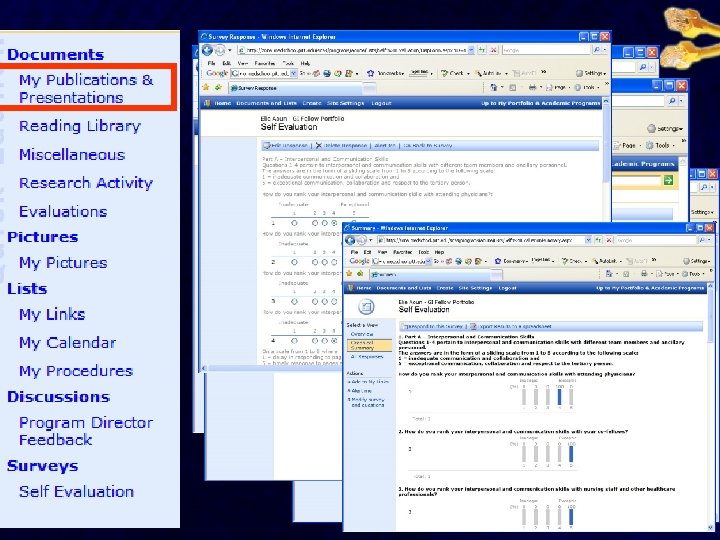720x540 pixels.
Task: Expand Google search box dropdown in Survey Response window
Action: click(x=294, y=73)
